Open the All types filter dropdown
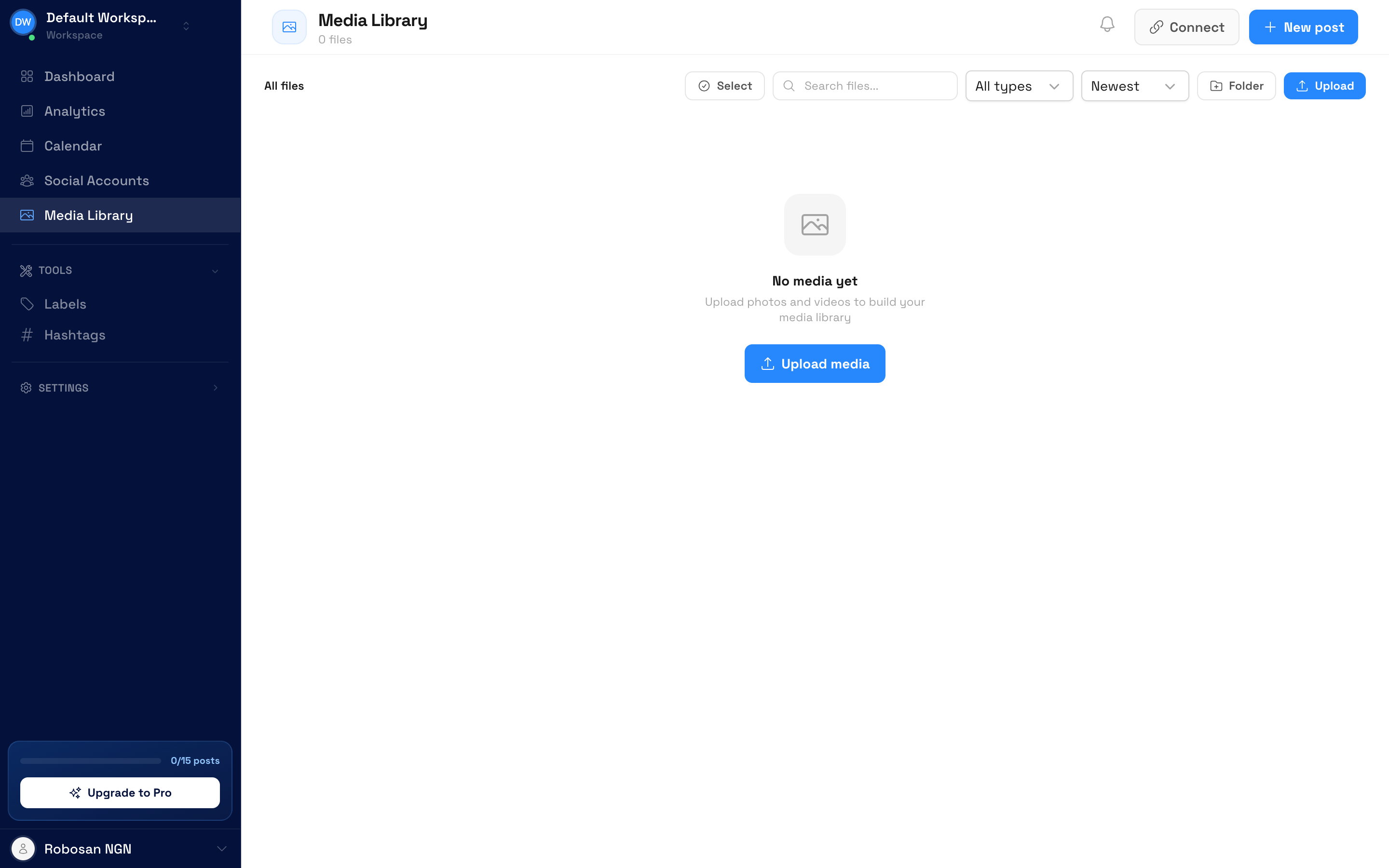 (x=1018, y=86)
